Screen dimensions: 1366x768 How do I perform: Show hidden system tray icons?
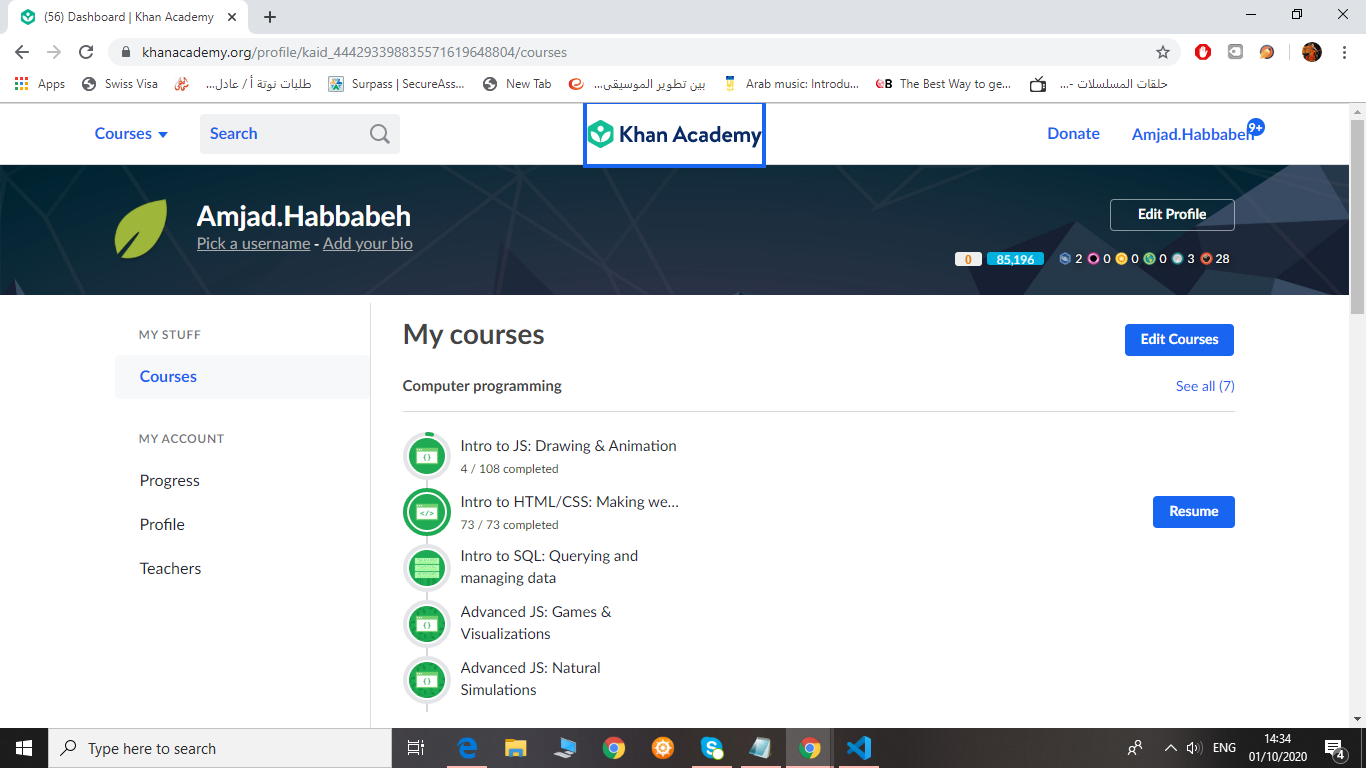click(x=1170, y=748)
